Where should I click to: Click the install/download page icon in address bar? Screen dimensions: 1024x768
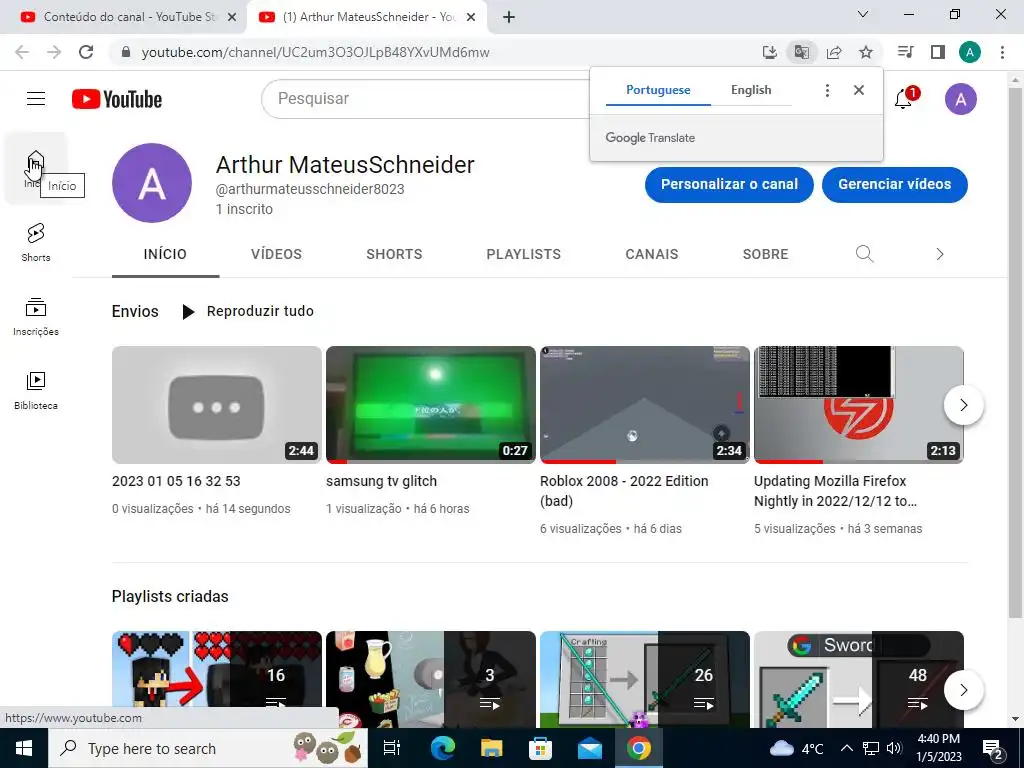(770, 52)
